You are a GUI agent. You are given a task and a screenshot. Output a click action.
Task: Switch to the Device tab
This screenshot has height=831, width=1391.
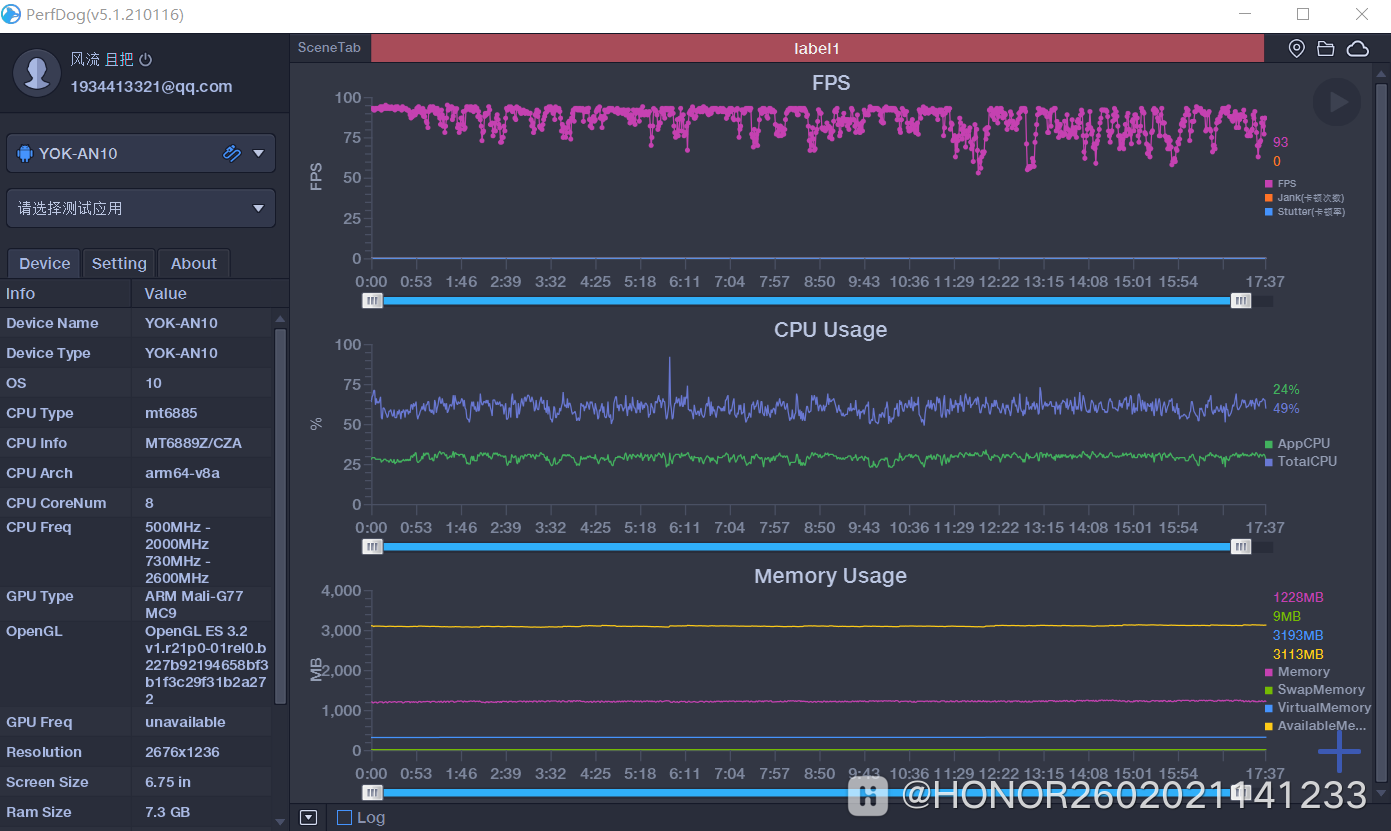coord(44,263)
